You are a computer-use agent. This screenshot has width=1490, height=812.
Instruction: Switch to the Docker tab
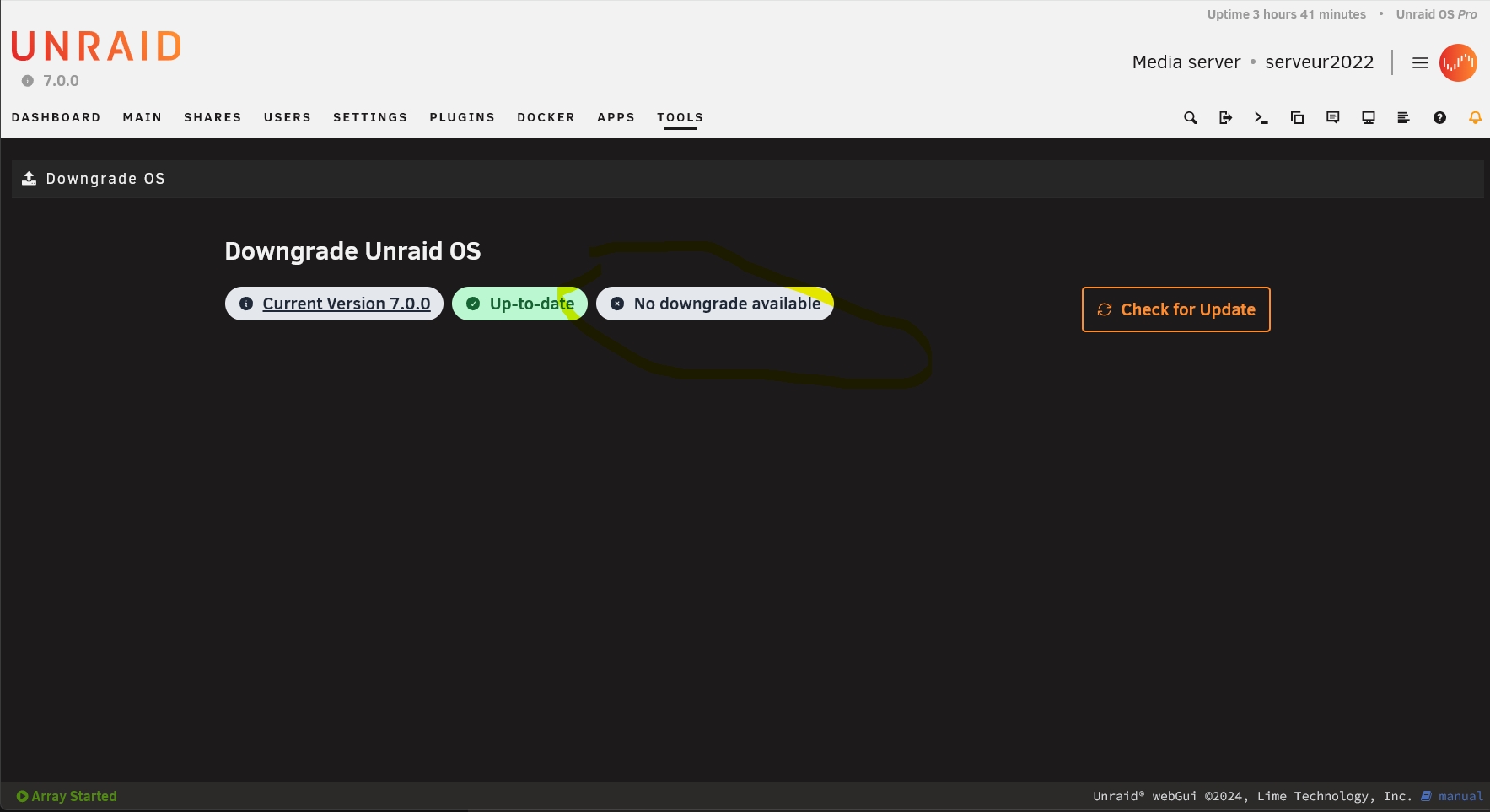tap(546, 117)
